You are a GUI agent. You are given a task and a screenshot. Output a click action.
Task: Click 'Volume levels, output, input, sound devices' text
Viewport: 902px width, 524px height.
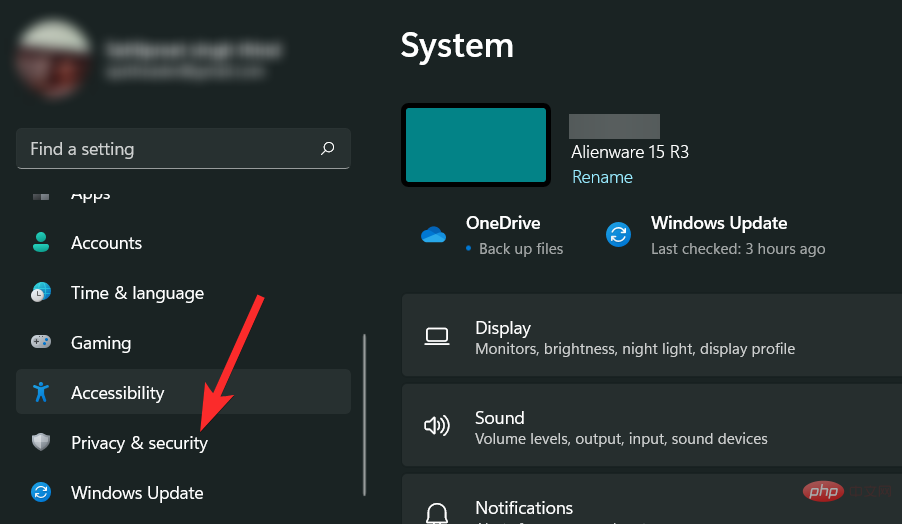(621, 439)
